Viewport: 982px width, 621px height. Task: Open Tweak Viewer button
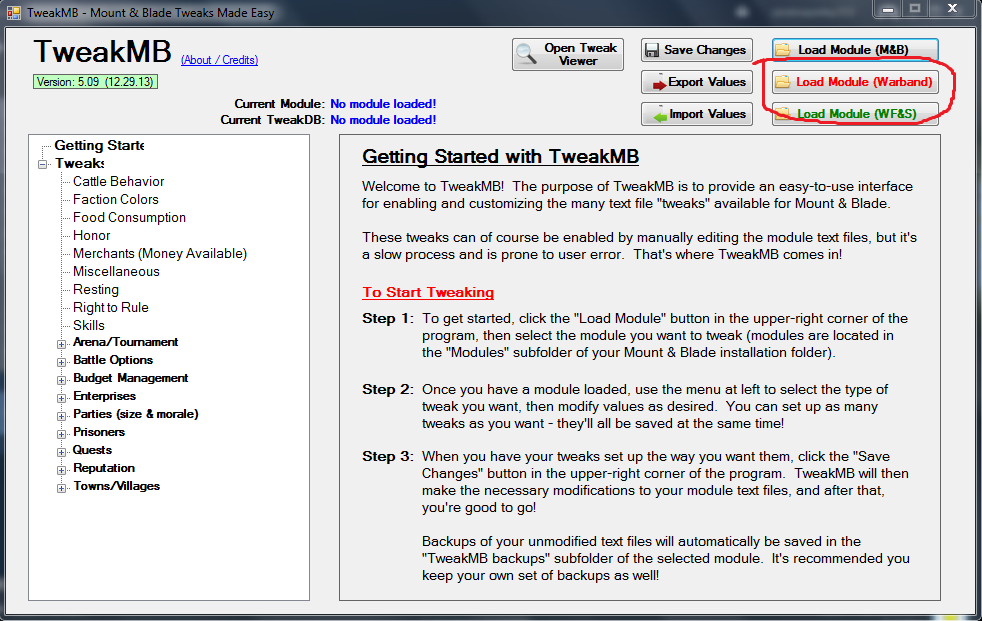567,54
